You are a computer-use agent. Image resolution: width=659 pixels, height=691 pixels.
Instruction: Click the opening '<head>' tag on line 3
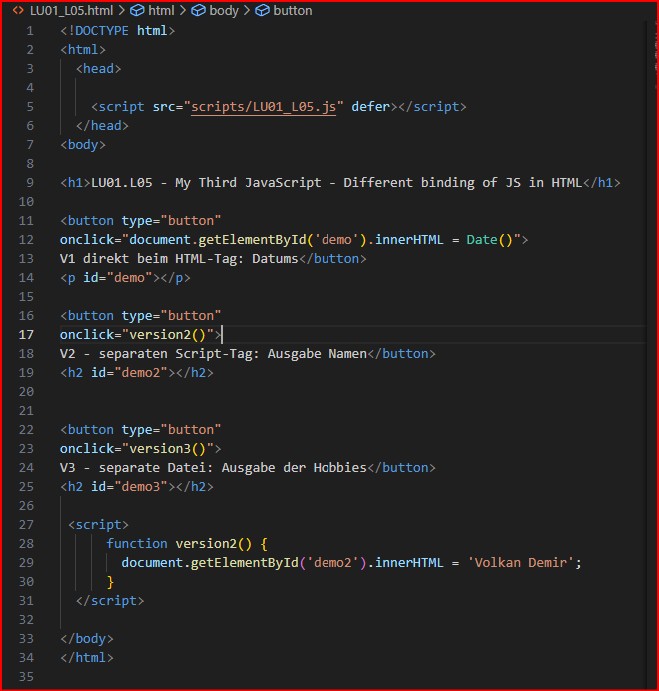coord(98,69)
